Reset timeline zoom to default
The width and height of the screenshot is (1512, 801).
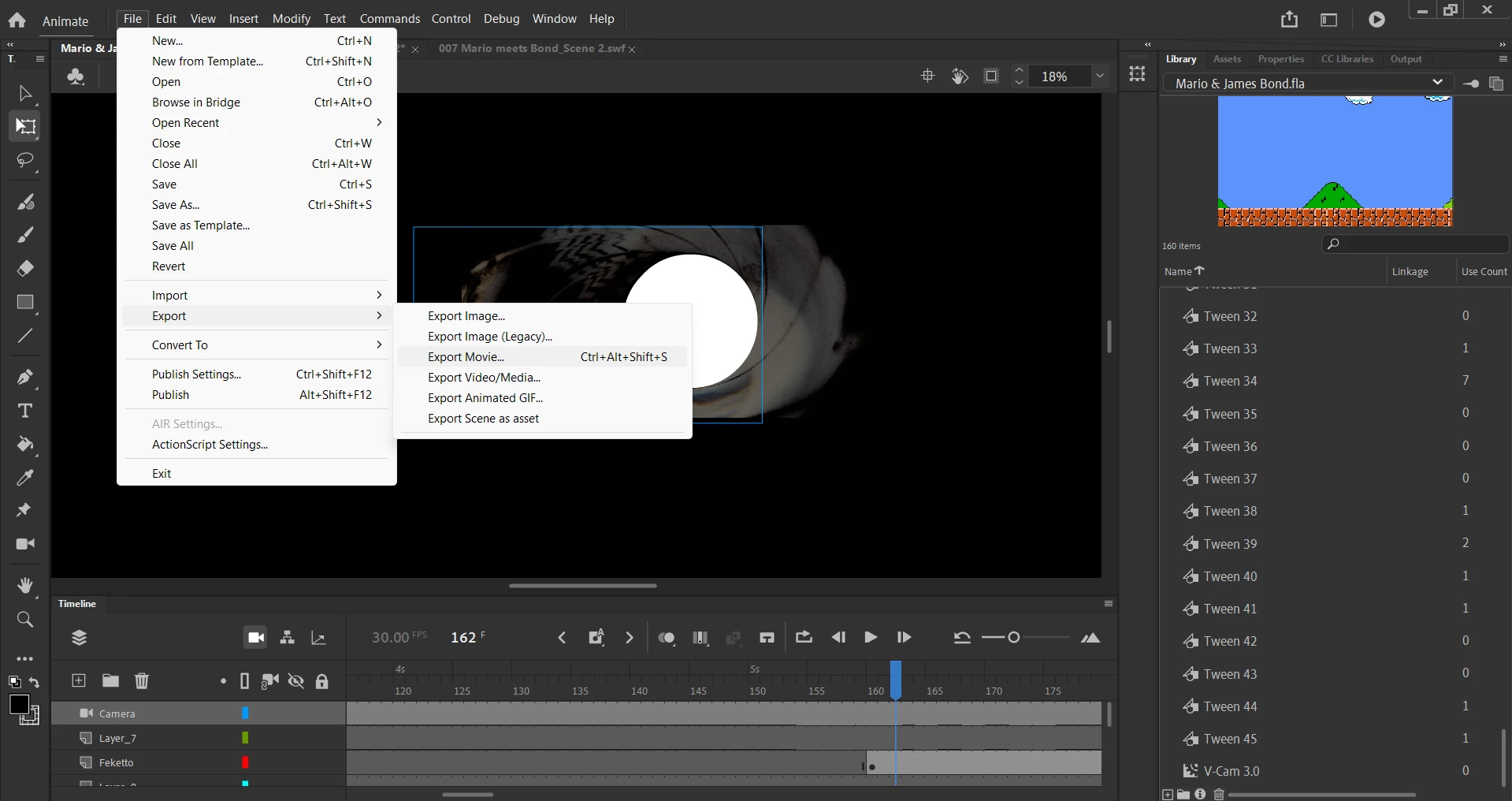point(962,638)
